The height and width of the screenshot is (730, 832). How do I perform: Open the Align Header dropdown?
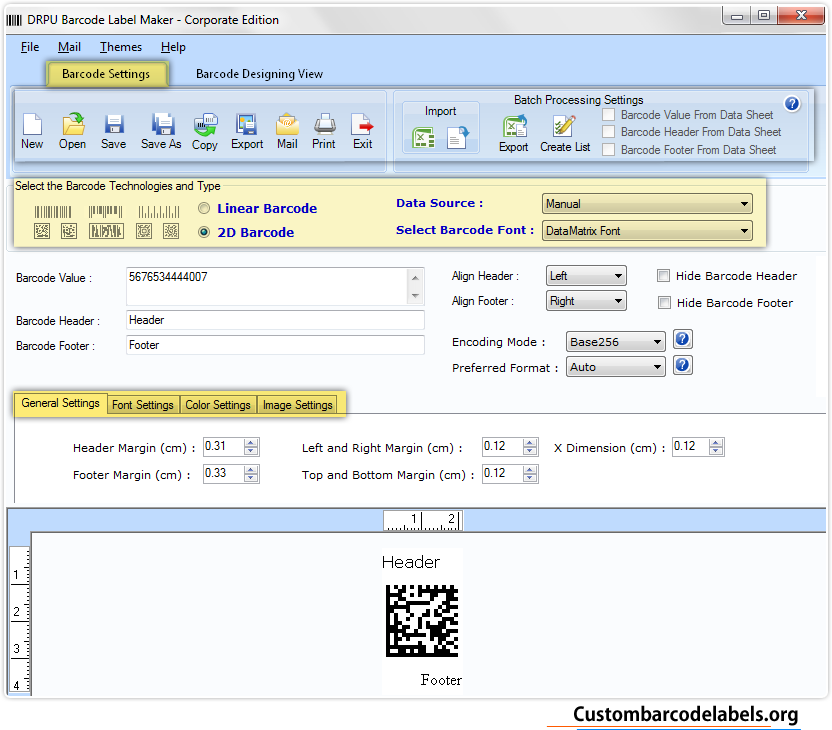point(586,276)
